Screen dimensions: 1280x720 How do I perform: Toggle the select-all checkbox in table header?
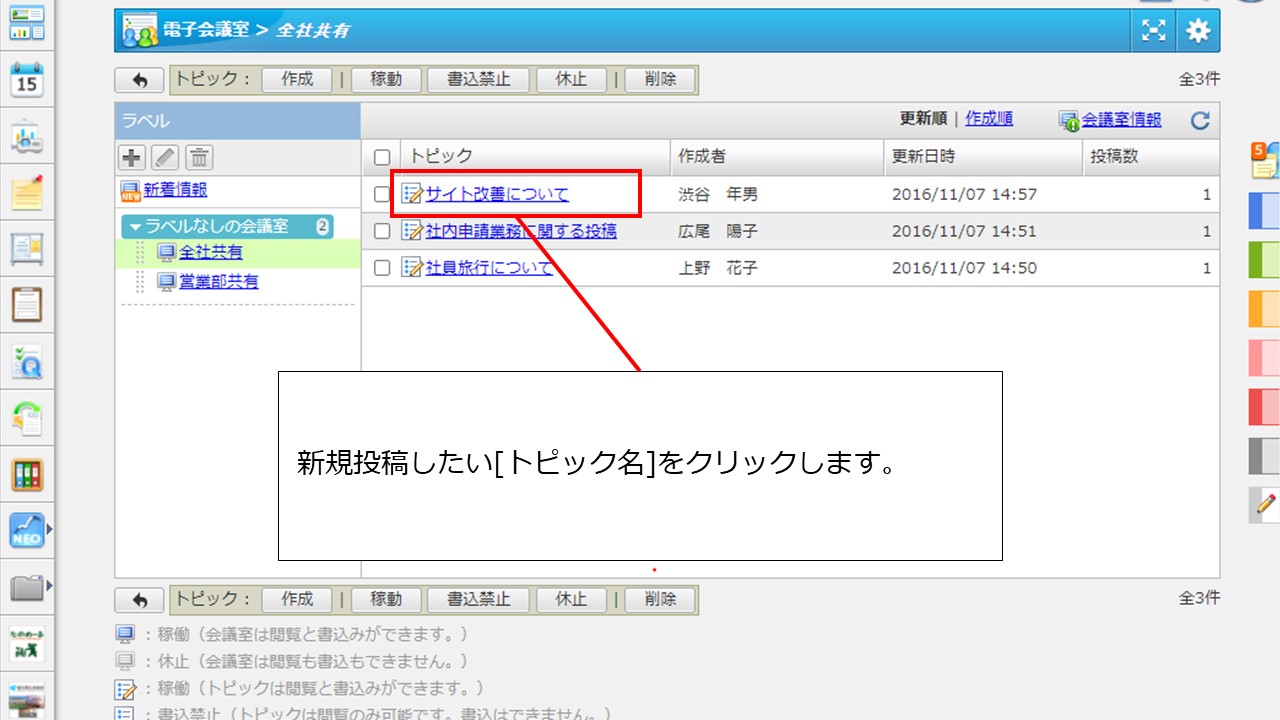click(381, 157)
